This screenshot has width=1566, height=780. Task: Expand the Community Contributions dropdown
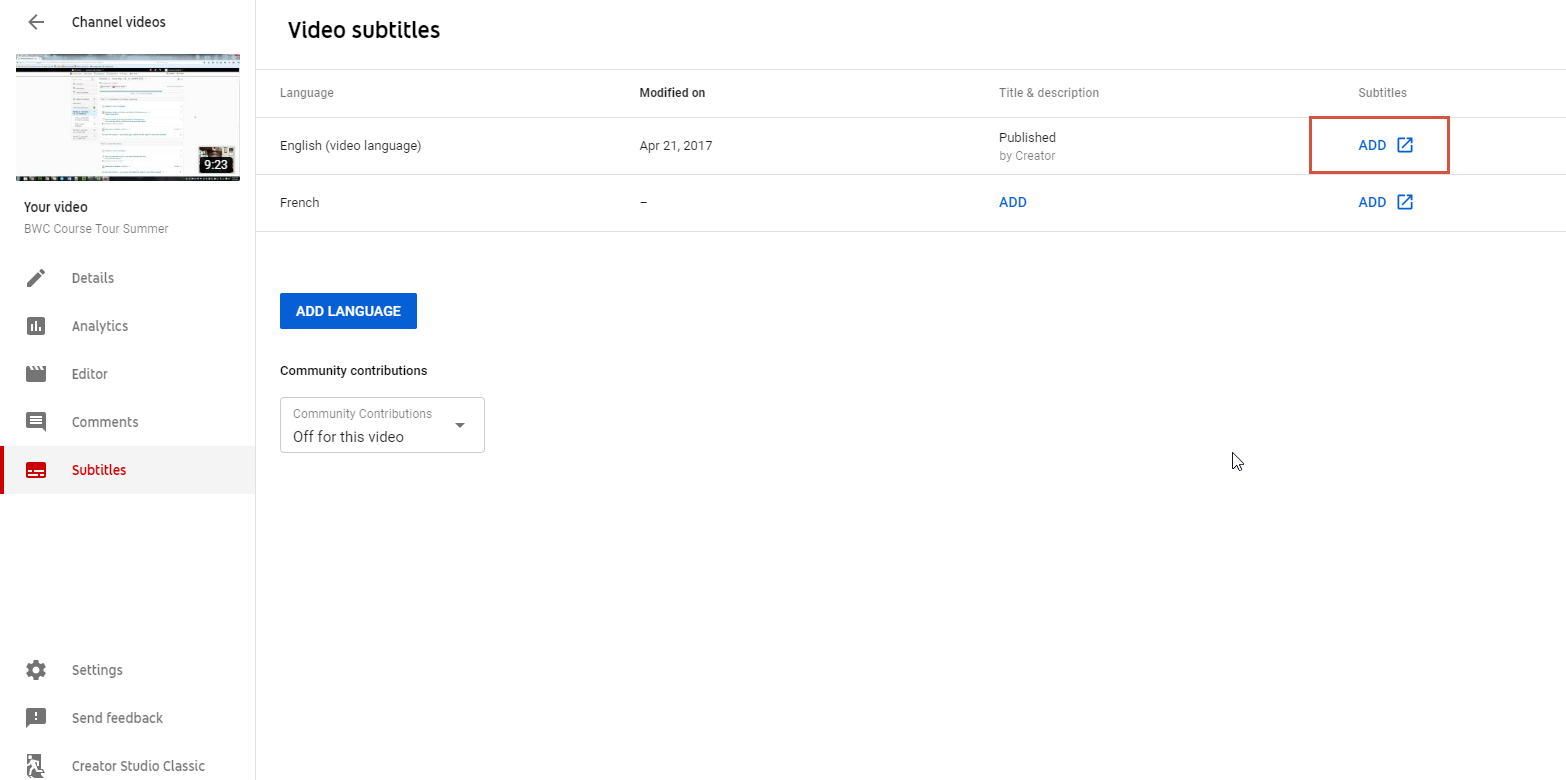(382, 425)
